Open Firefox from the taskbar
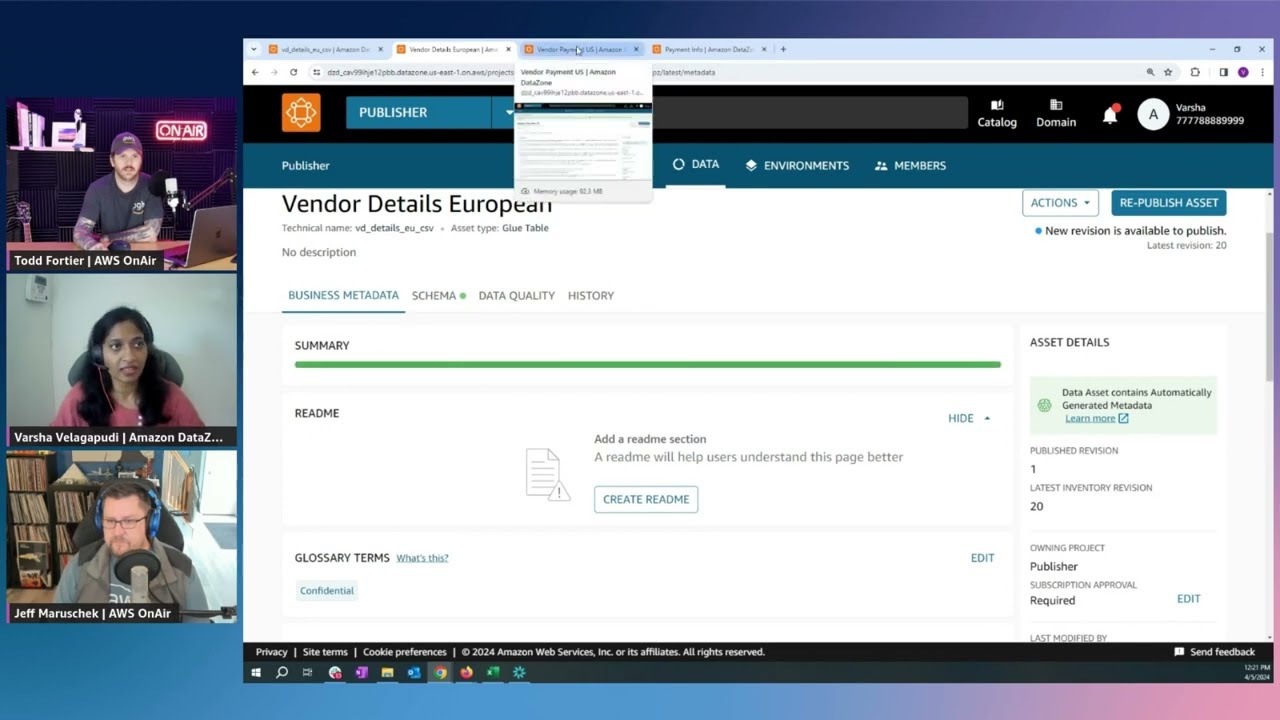The width and height of the screenshot is (1280, 720). point(466,673)
